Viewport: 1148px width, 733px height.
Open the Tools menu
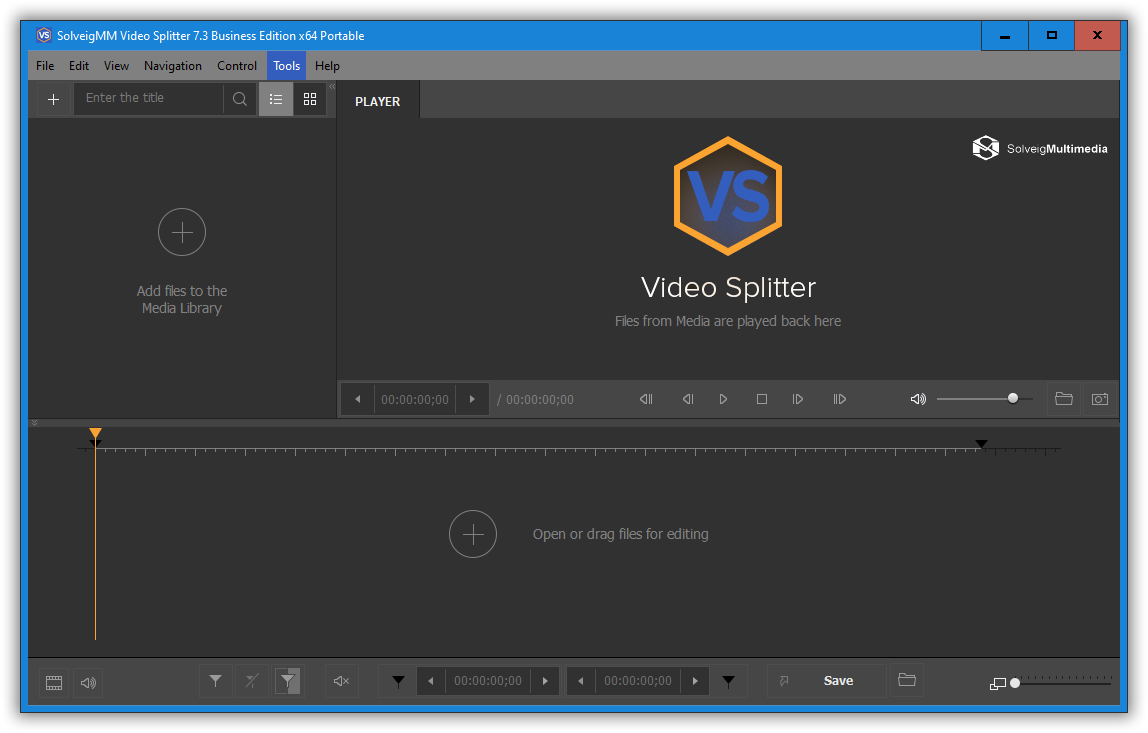[286, 66]
